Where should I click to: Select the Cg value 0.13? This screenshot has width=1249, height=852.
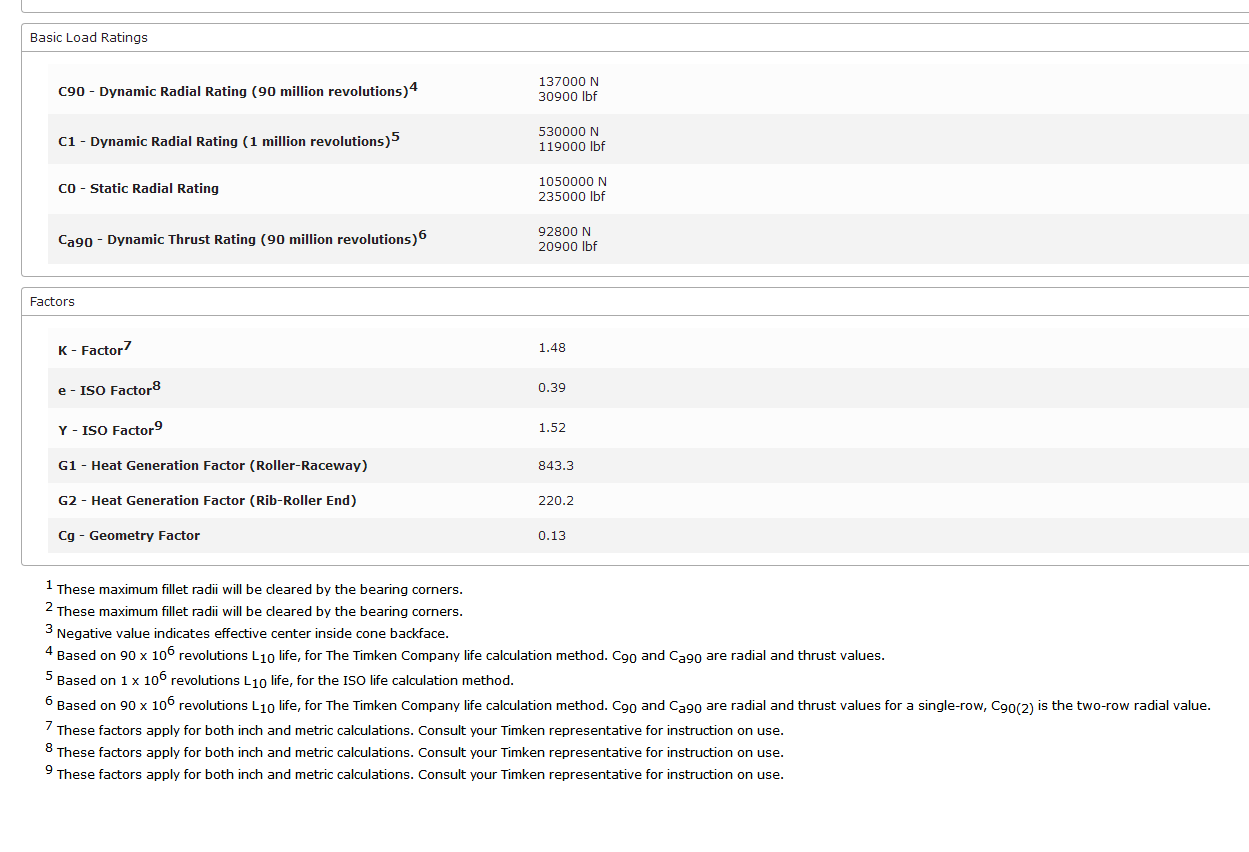pos(552,536)
